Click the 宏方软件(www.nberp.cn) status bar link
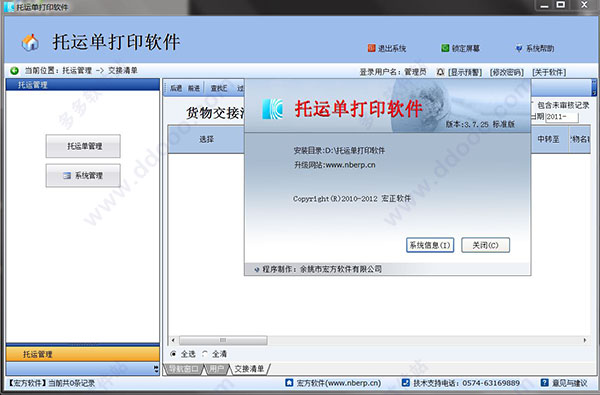 [339, 383]
